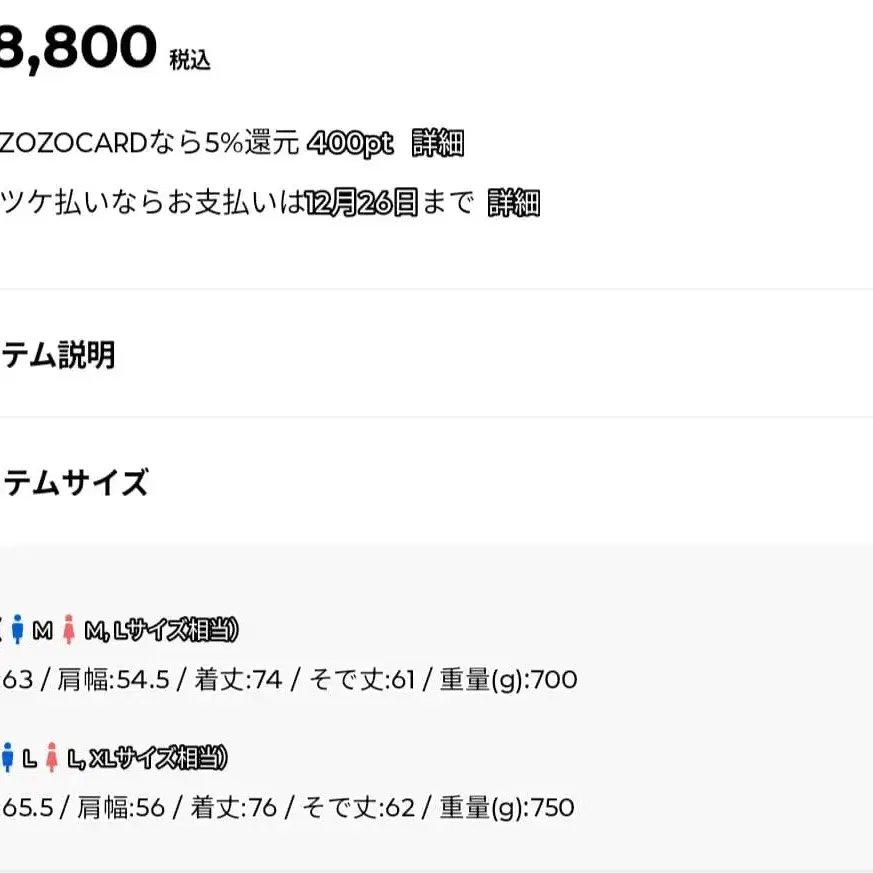Click the blue male icon beside L
The height and width of the screenshot is (873, 873).
point(8,758)
